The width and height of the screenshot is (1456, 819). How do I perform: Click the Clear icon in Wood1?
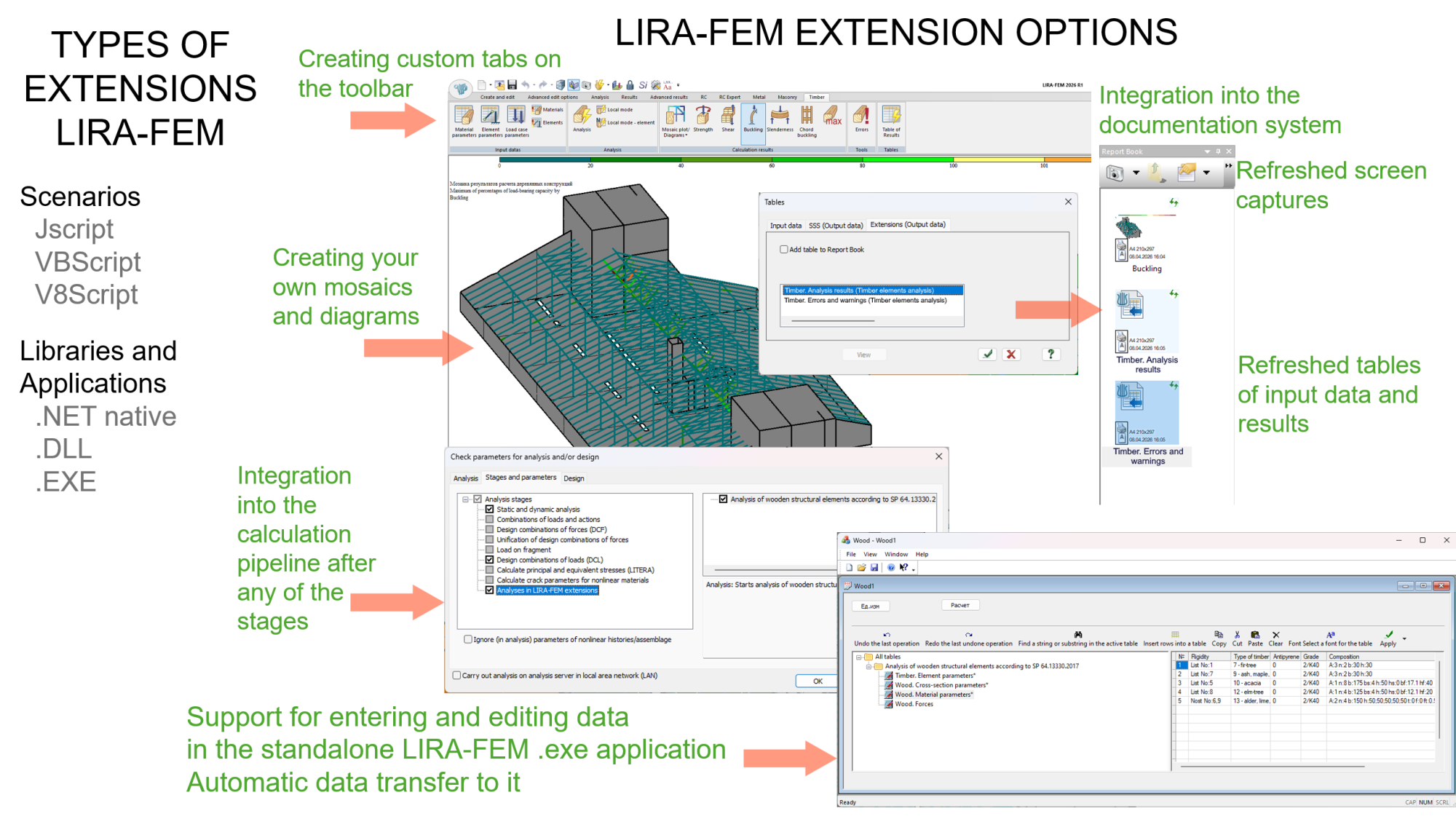[x=1275, y=635]
